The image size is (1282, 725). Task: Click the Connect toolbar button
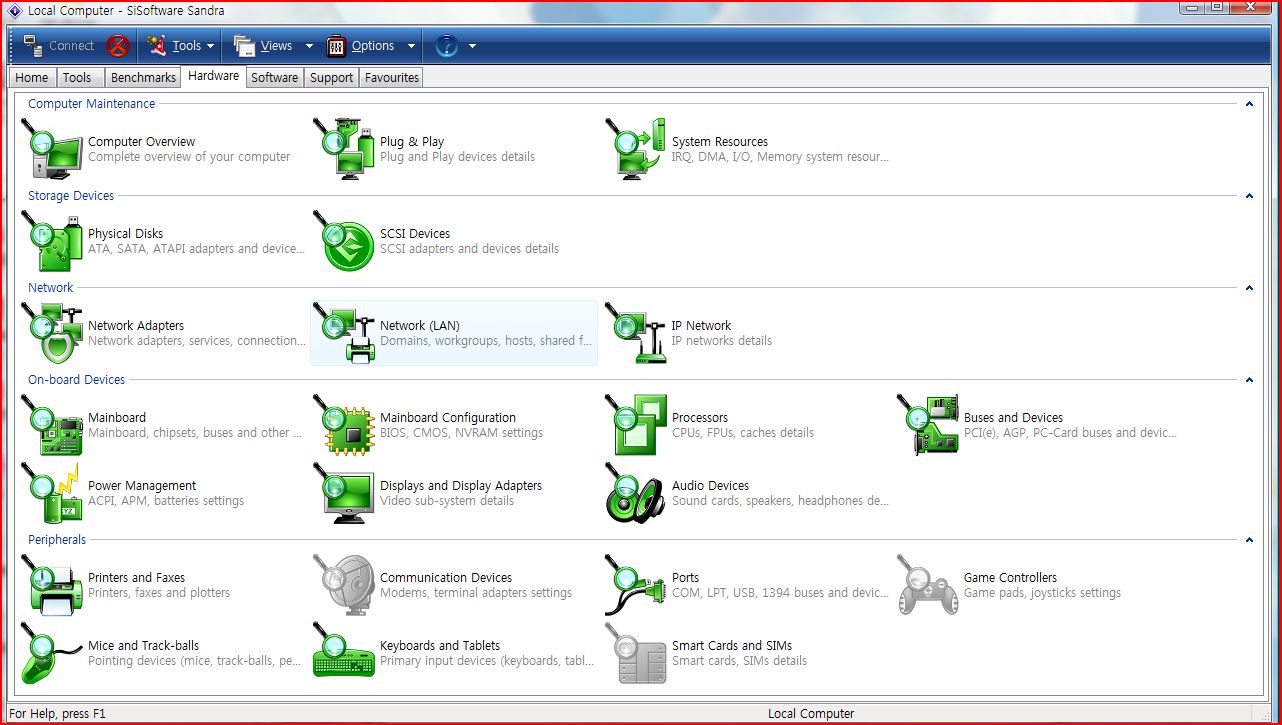(58, 46)
